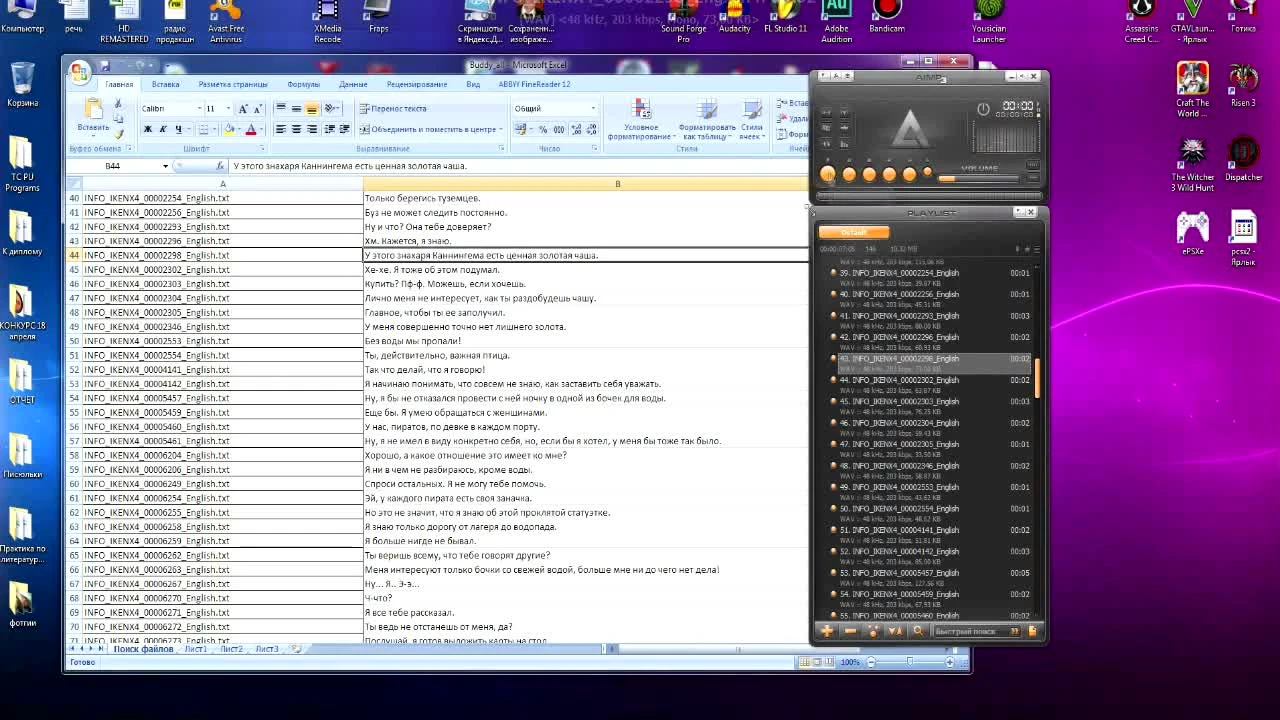Screen dimensions: 1280x720
Task: Toggle italic formatting in Excel ribbon
Action: 163,129
